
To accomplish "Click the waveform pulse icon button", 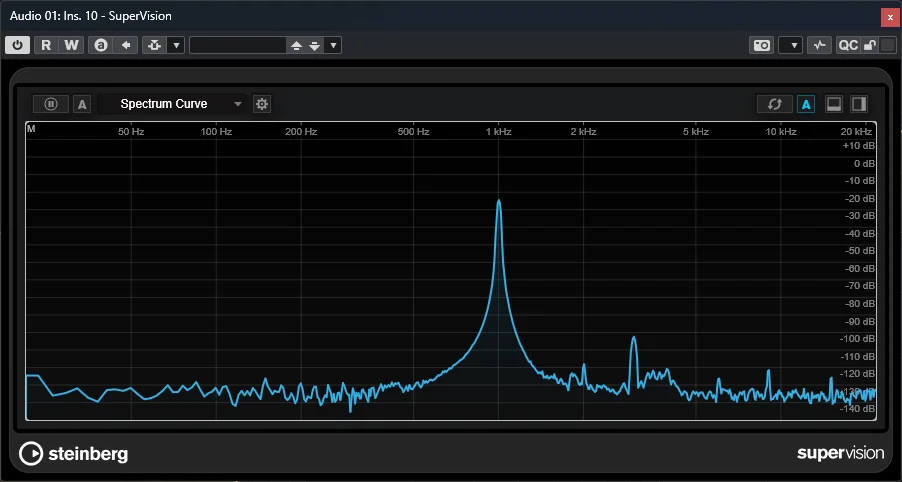I will 819,45.
